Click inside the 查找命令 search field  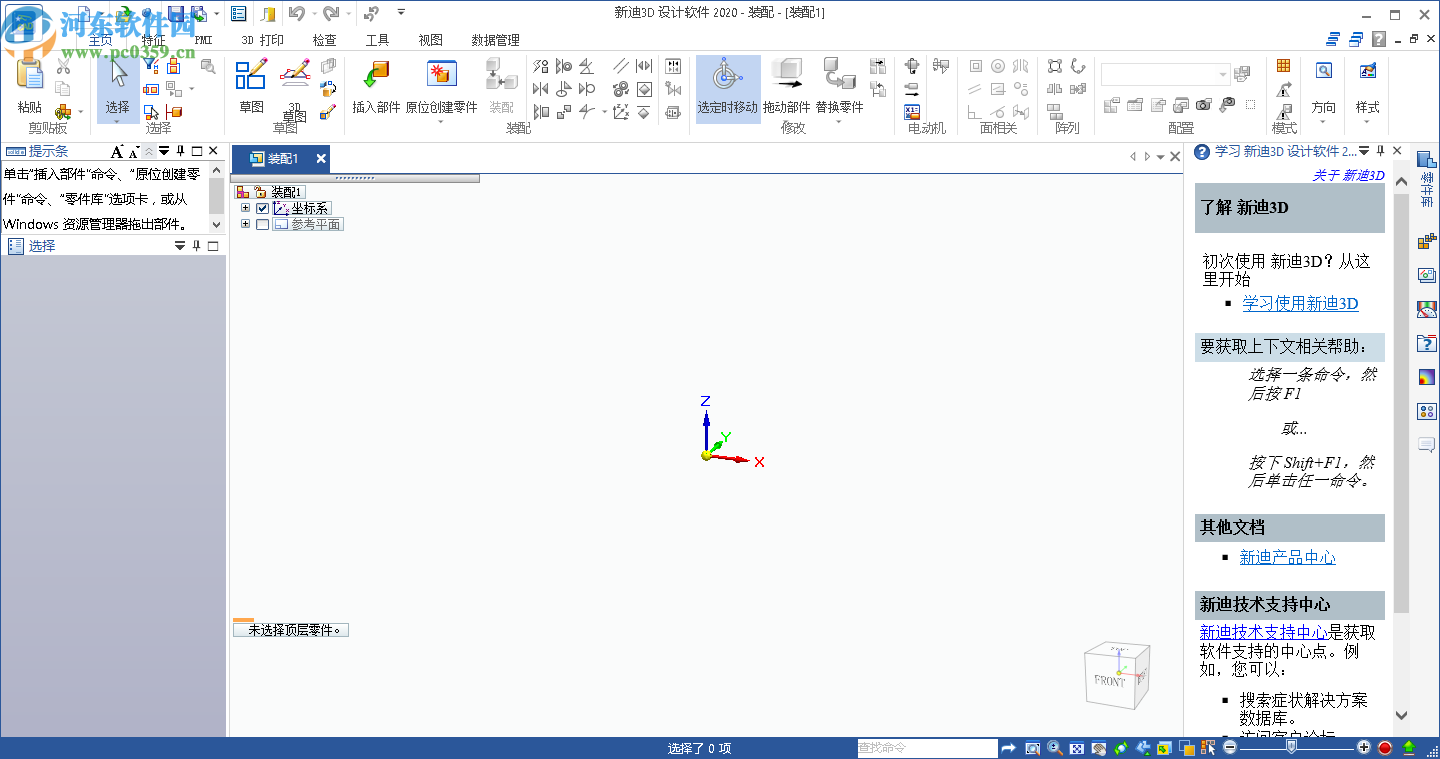[x=928, y=747]
